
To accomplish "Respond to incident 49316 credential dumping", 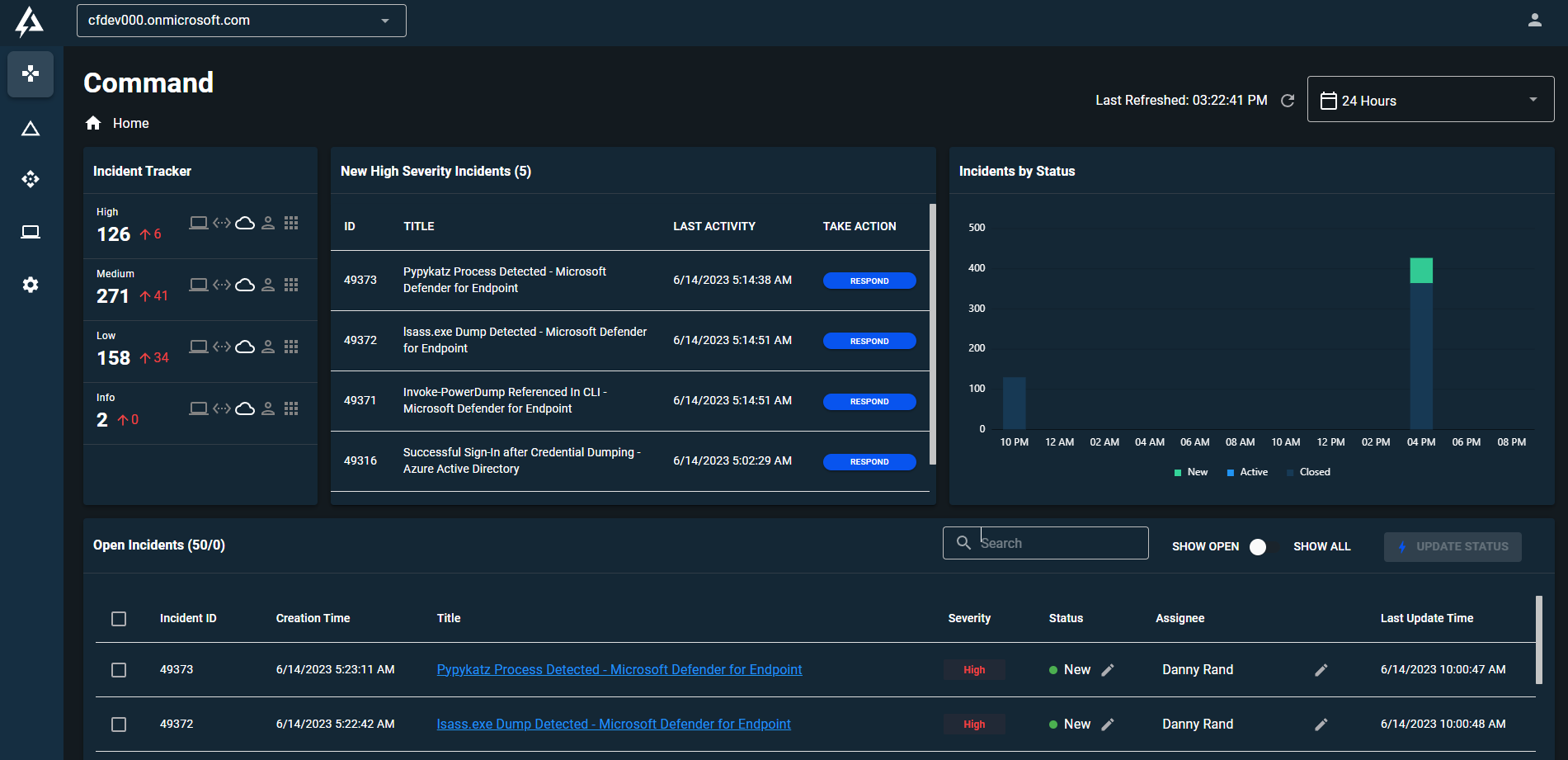I will (x=869, y=461).
